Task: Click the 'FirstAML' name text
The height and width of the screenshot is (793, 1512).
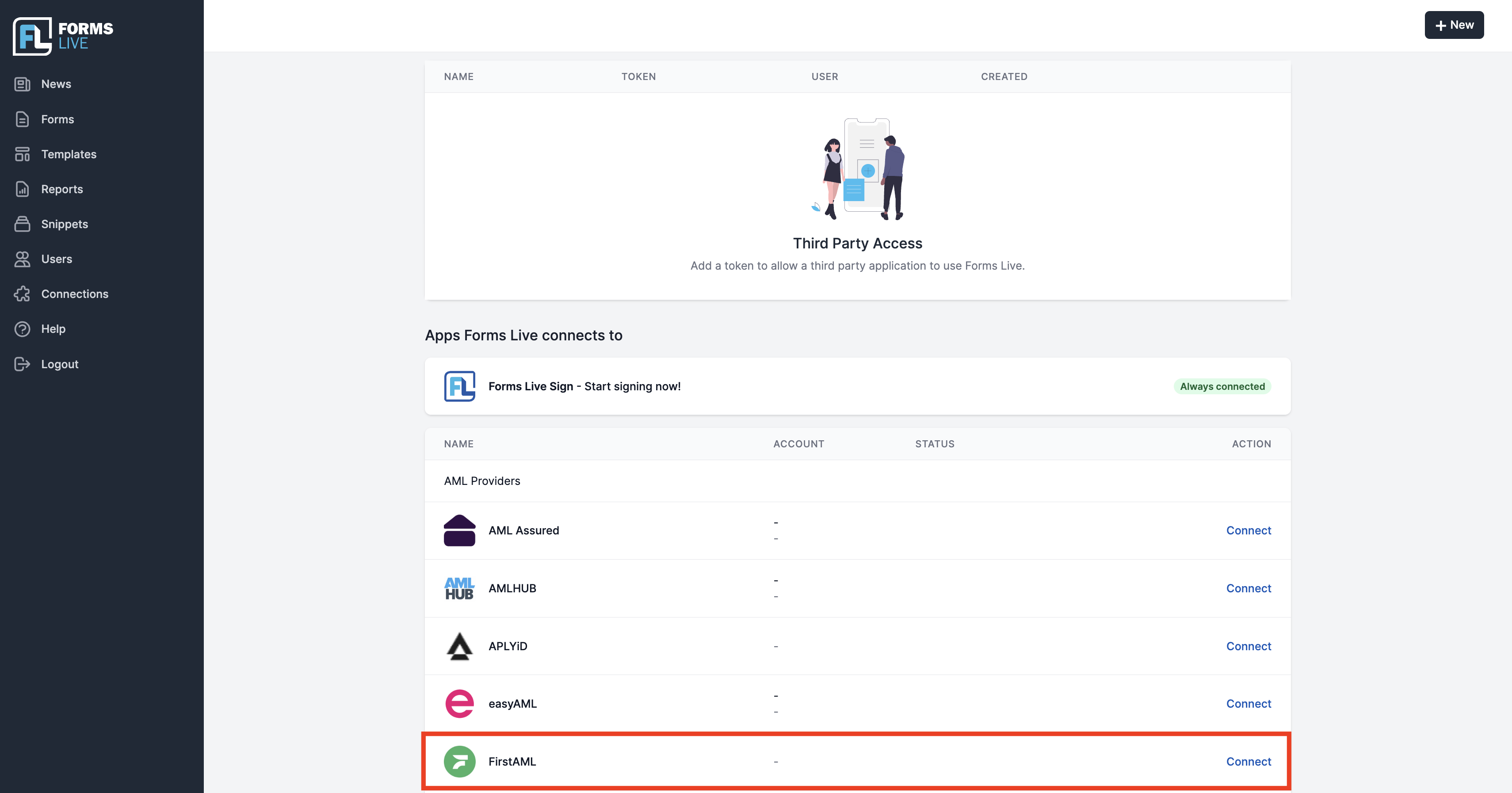Action: point(512,761)
